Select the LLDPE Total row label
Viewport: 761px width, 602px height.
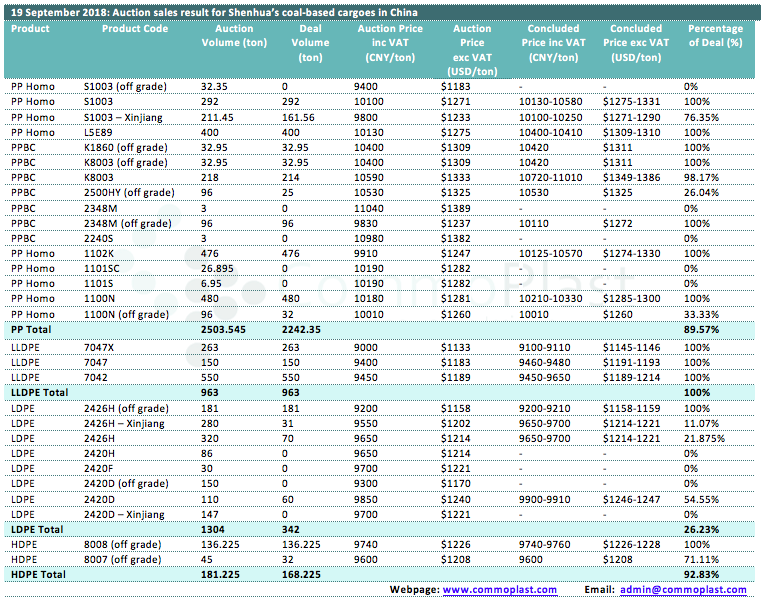coord(39,393)
